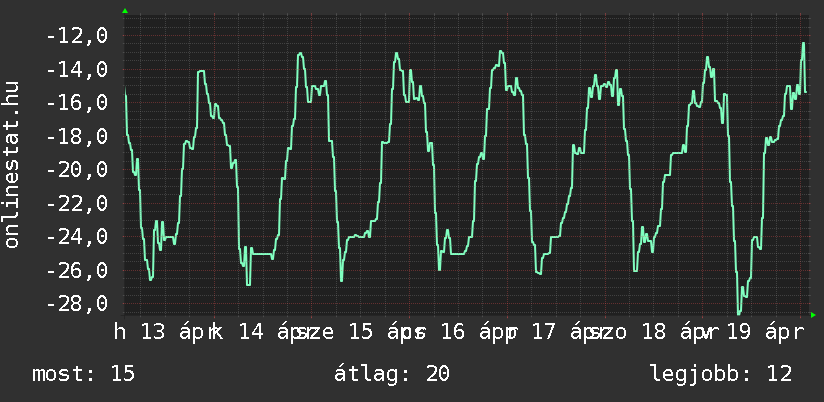Select the "átlag: 20" average text
The height and width of the screenshot is (402, 824).
[x=395, y=374]
